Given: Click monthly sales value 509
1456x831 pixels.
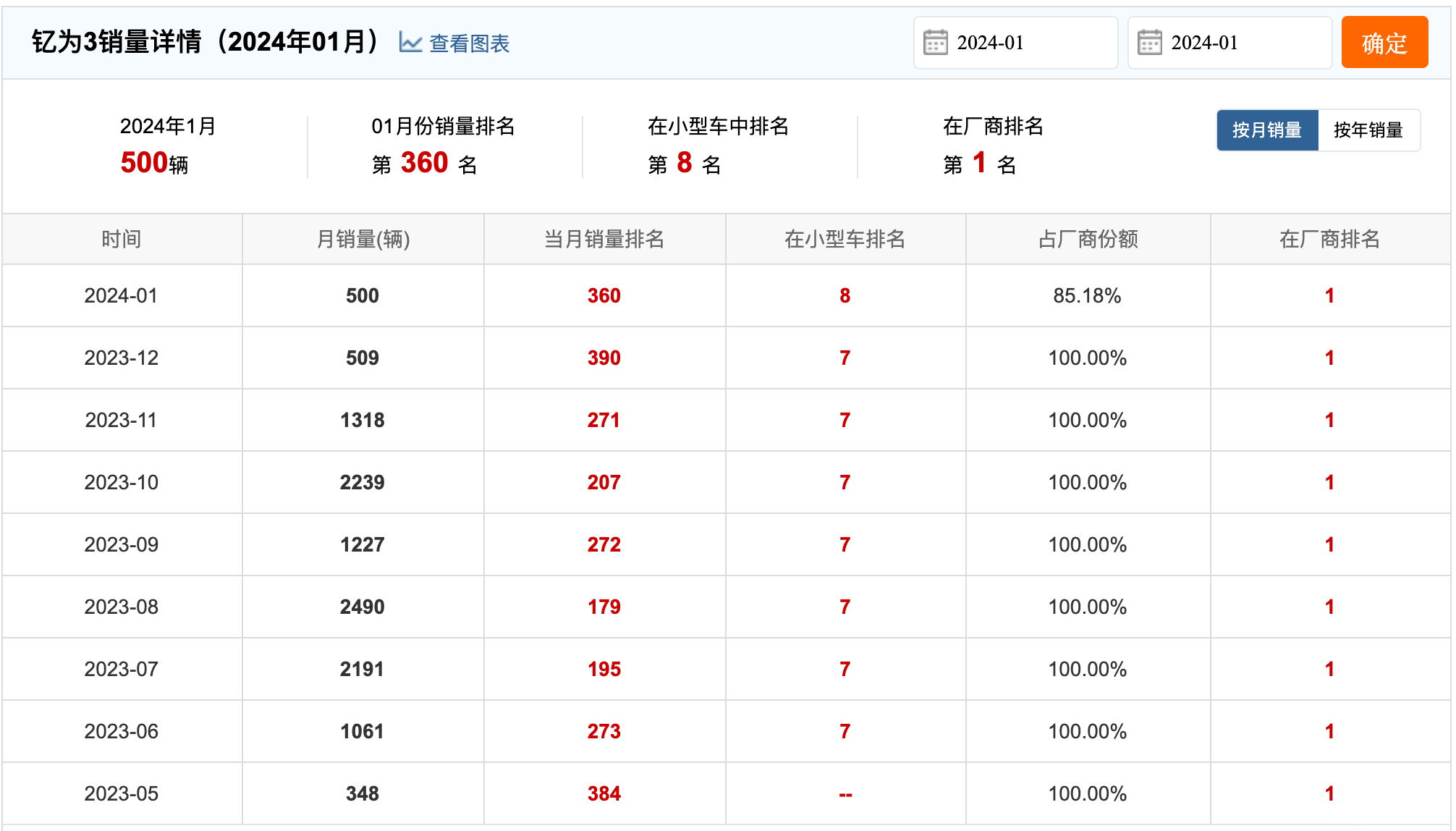Looking at the screenshot, I should (363, 358).
